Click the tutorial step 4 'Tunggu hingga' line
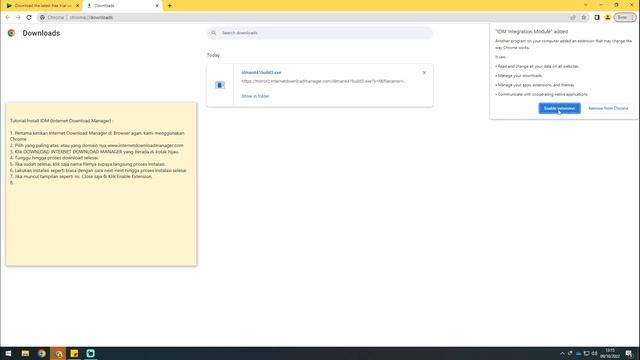Screen dimensions: 640x360 click(x=54, y=158)
